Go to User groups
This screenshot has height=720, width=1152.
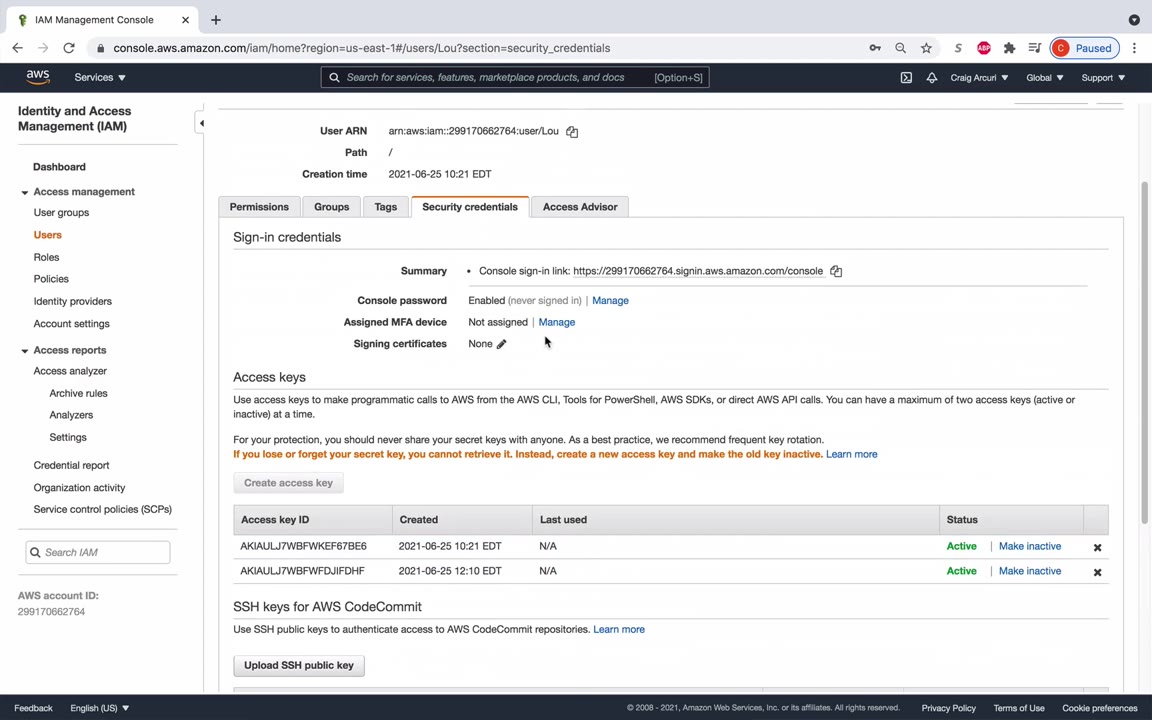point(61,212)
